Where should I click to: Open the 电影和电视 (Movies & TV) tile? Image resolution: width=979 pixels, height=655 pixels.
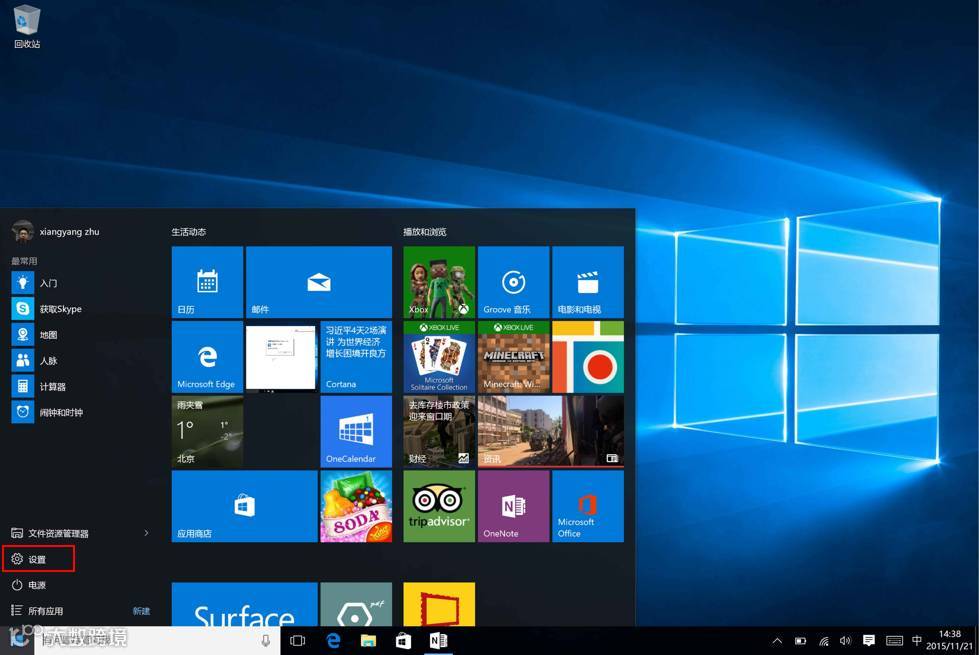tap(588, 282)
